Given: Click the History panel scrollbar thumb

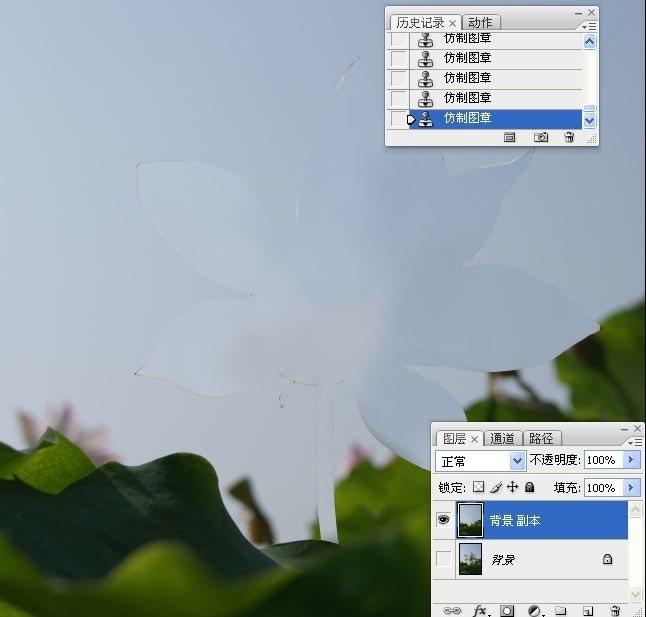Looking at the screenshot, I should click(x=590, y=108).
